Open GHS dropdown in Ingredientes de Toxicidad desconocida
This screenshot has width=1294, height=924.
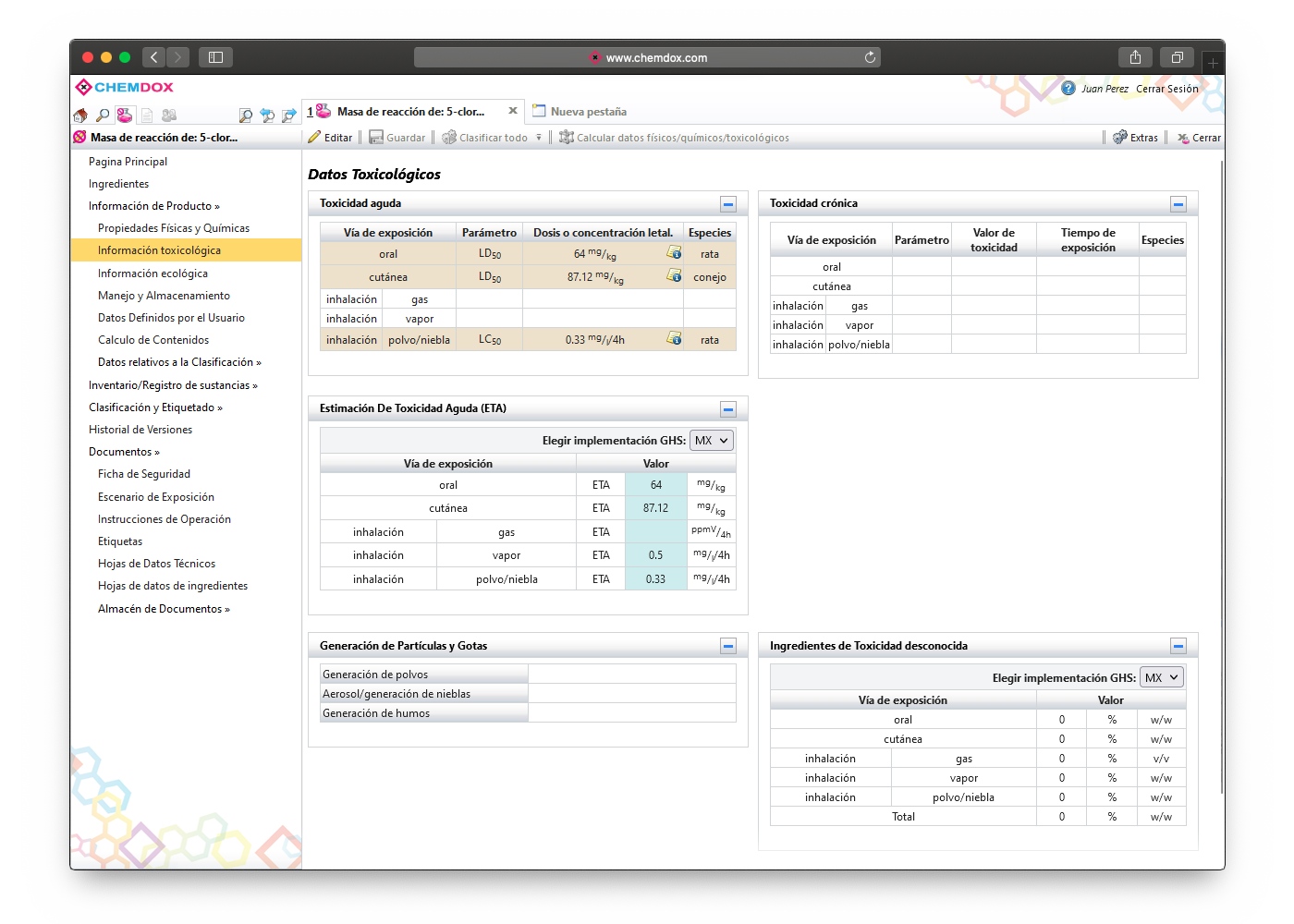click(x=1162, y=678)
